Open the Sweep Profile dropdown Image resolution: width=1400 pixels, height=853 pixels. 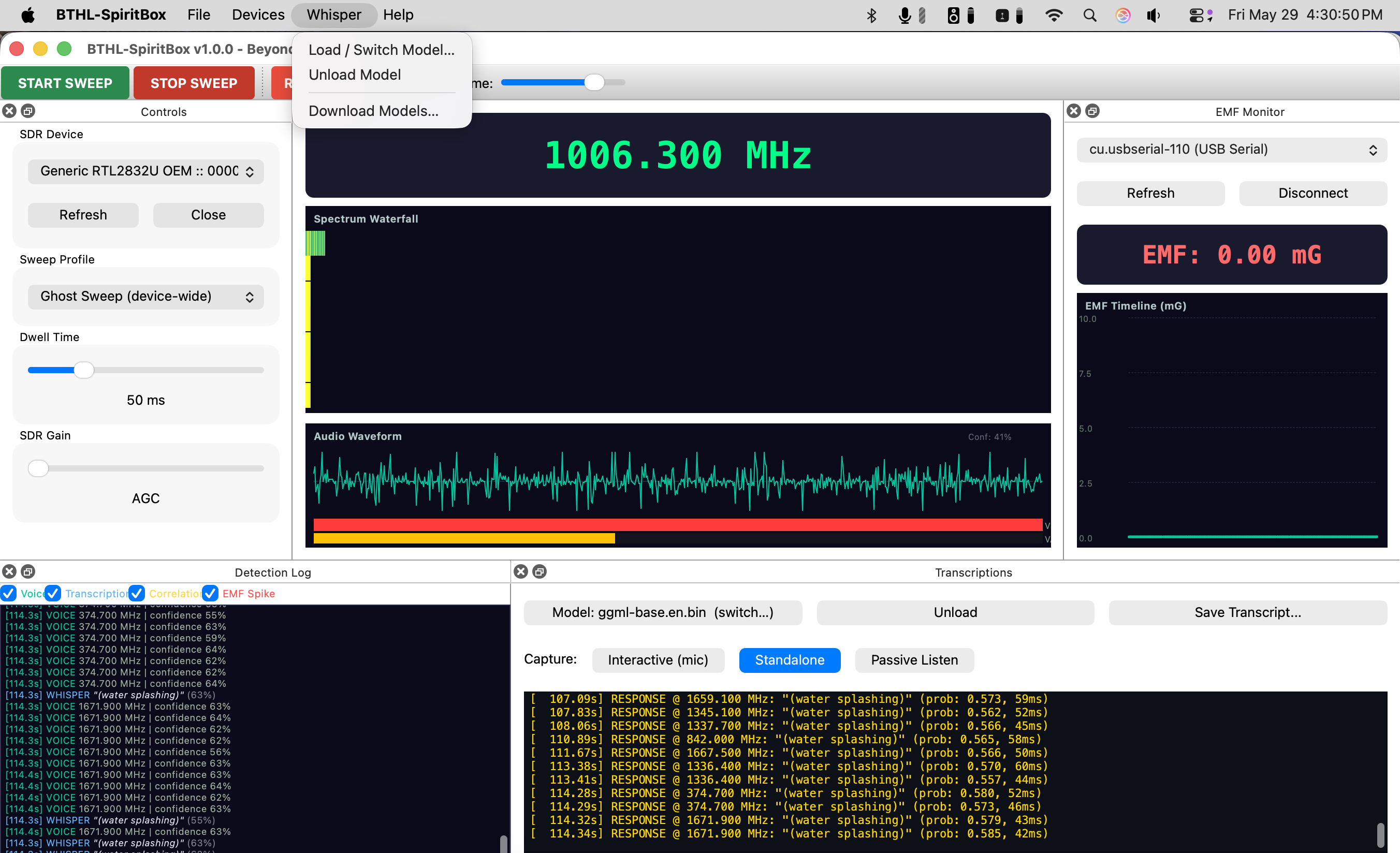(146, 297)
